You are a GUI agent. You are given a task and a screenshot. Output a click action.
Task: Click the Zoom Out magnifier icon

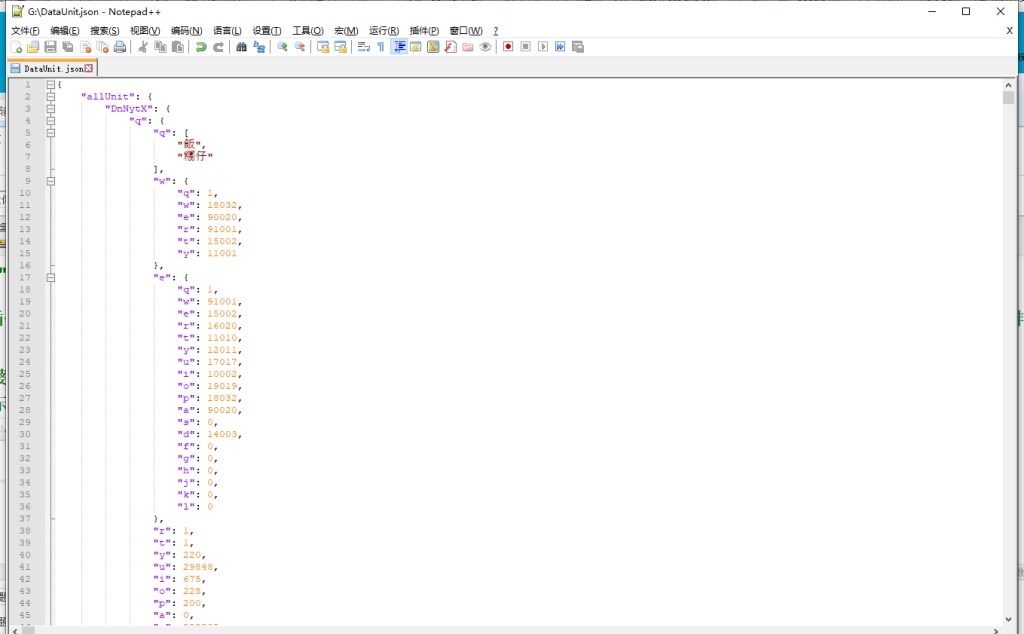click(300, 47)
